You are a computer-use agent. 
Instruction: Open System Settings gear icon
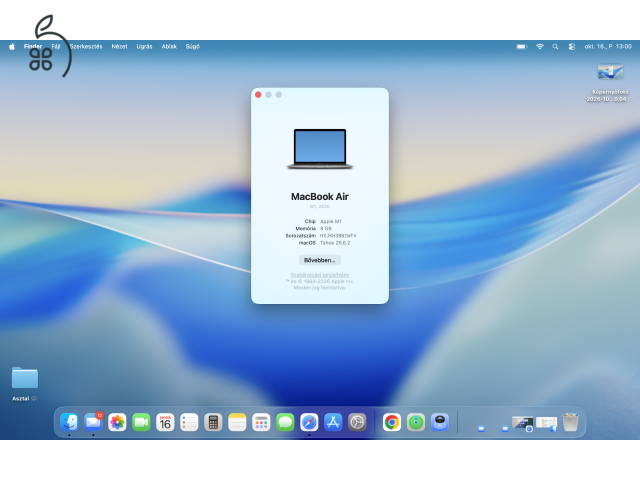point(357,422)
